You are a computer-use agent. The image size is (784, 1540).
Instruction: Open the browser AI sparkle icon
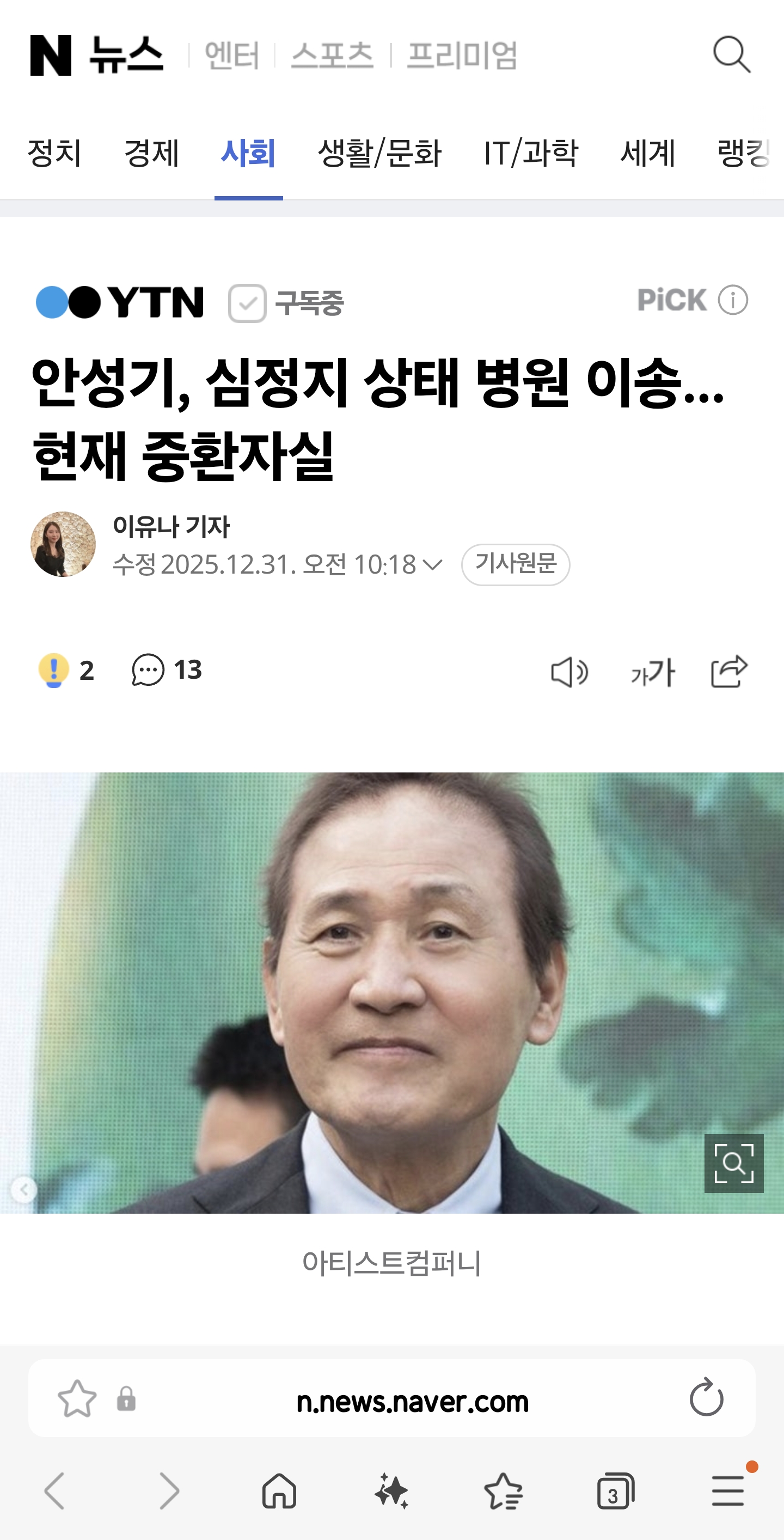392,1490
